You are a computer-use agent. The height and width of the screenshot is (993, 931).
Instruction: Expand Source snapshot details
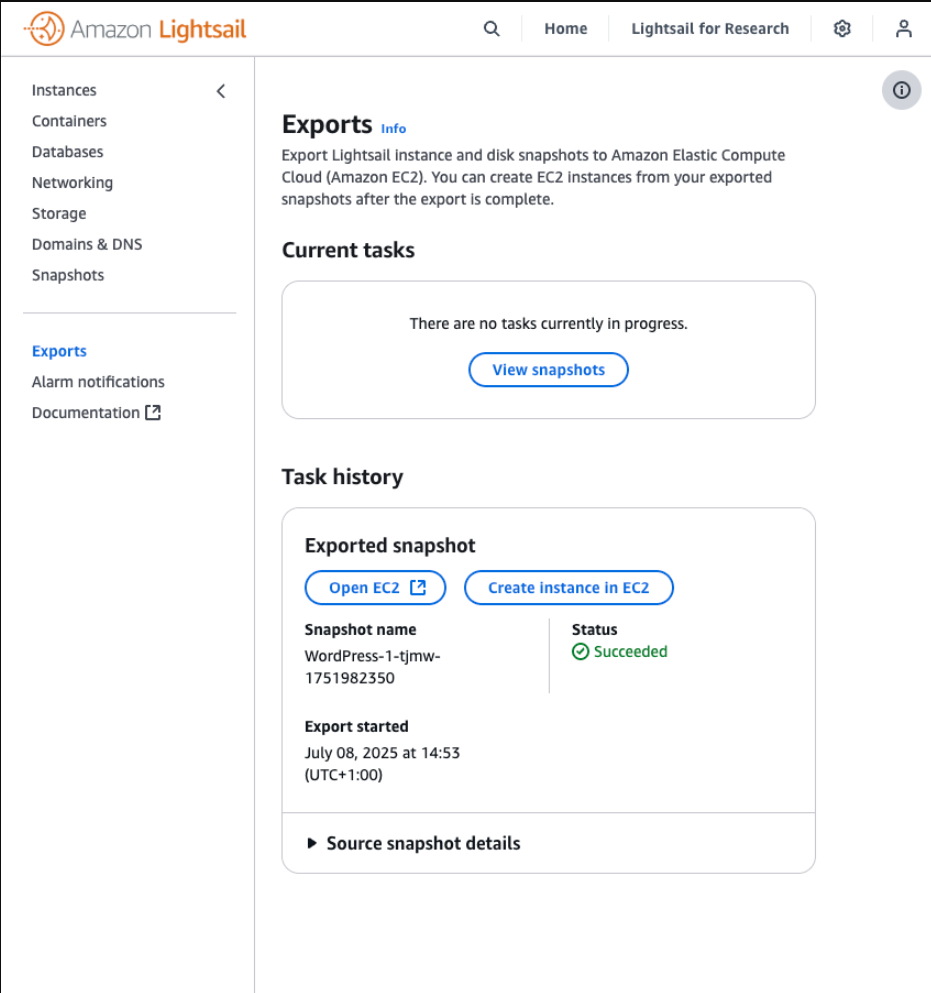click(x=413, y=843)
